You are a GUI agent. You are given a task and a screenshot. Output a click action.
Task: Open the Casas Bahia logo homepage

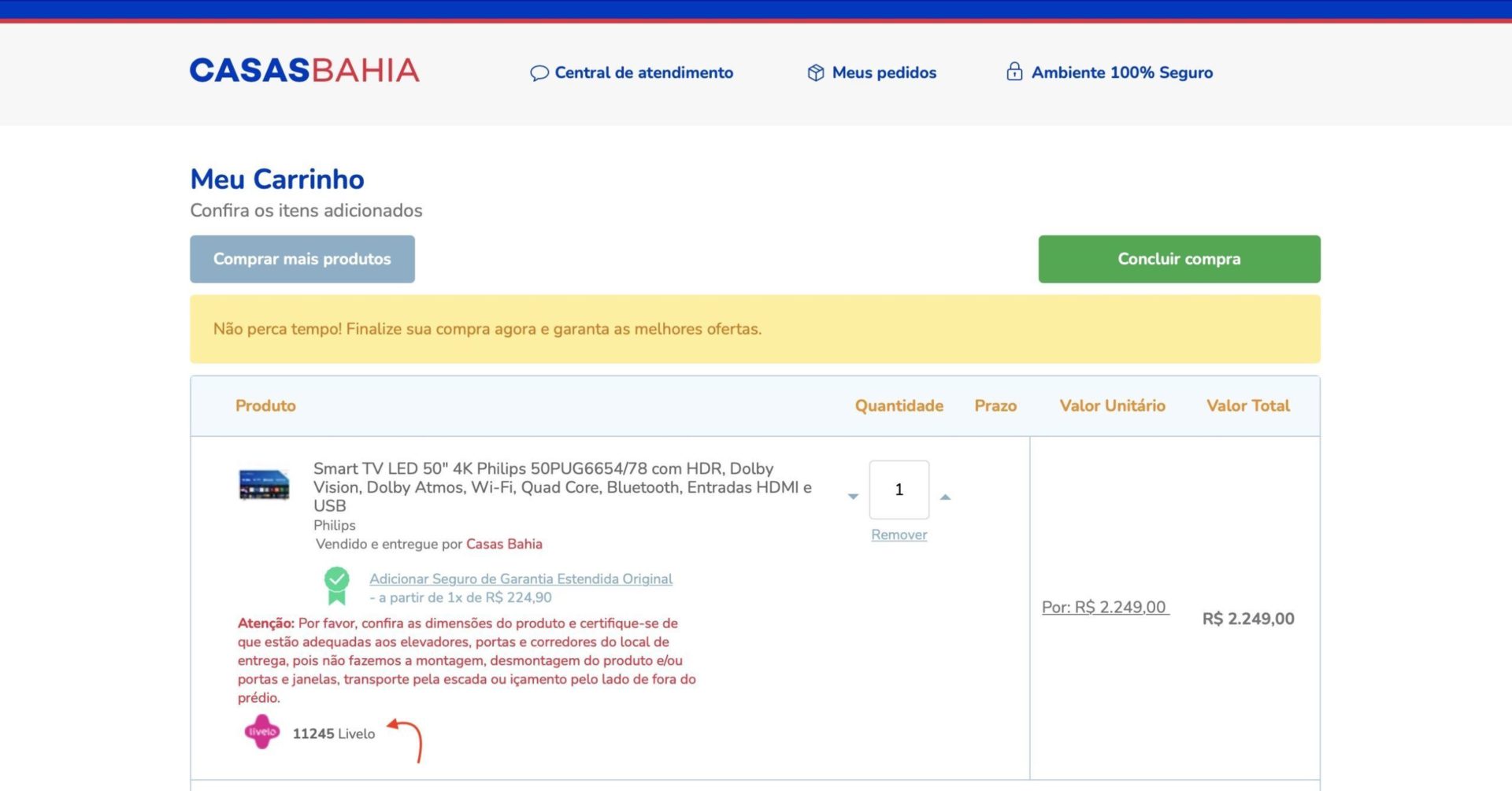[x=304, y=71]
